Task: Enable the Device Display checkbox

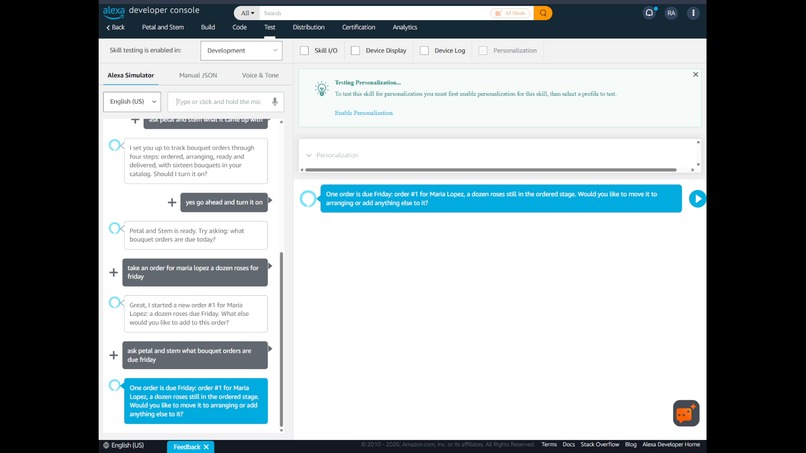Action: (355, 50)
